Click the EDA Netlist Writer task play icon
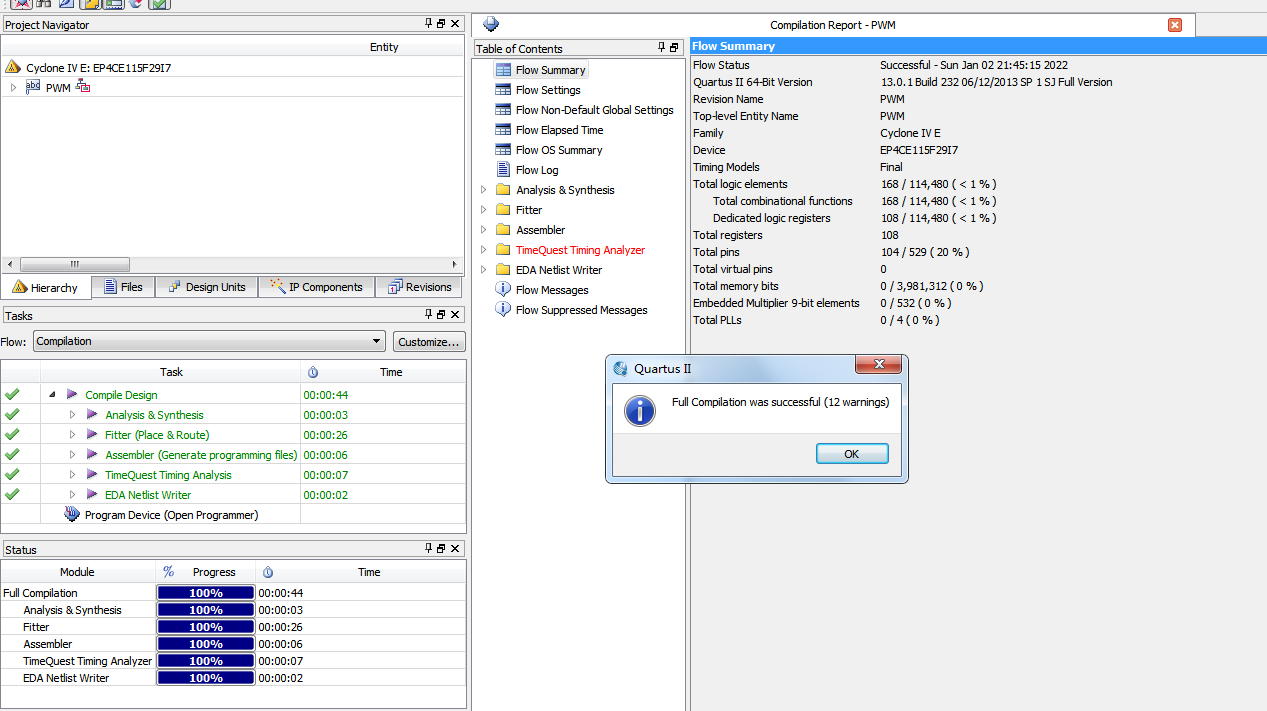The height and width of the screenshot is (711, 1267). [x=92, y=495]
